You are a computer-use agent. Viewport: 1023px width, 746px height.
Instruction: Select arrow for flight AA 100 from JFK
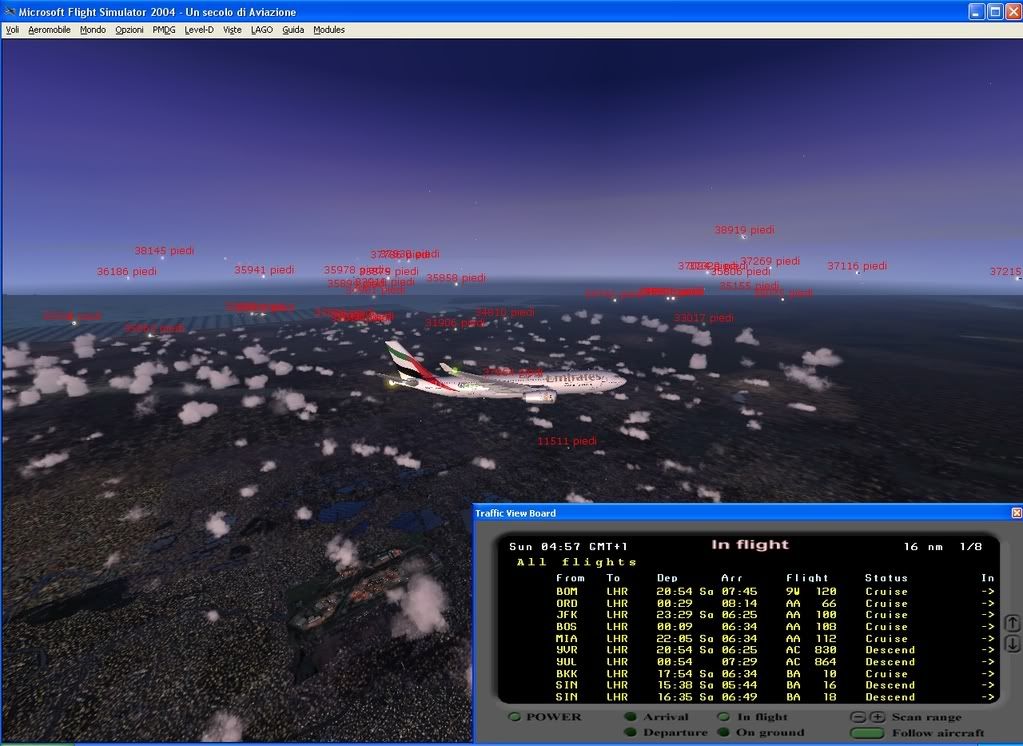click(x=988, y=615)
